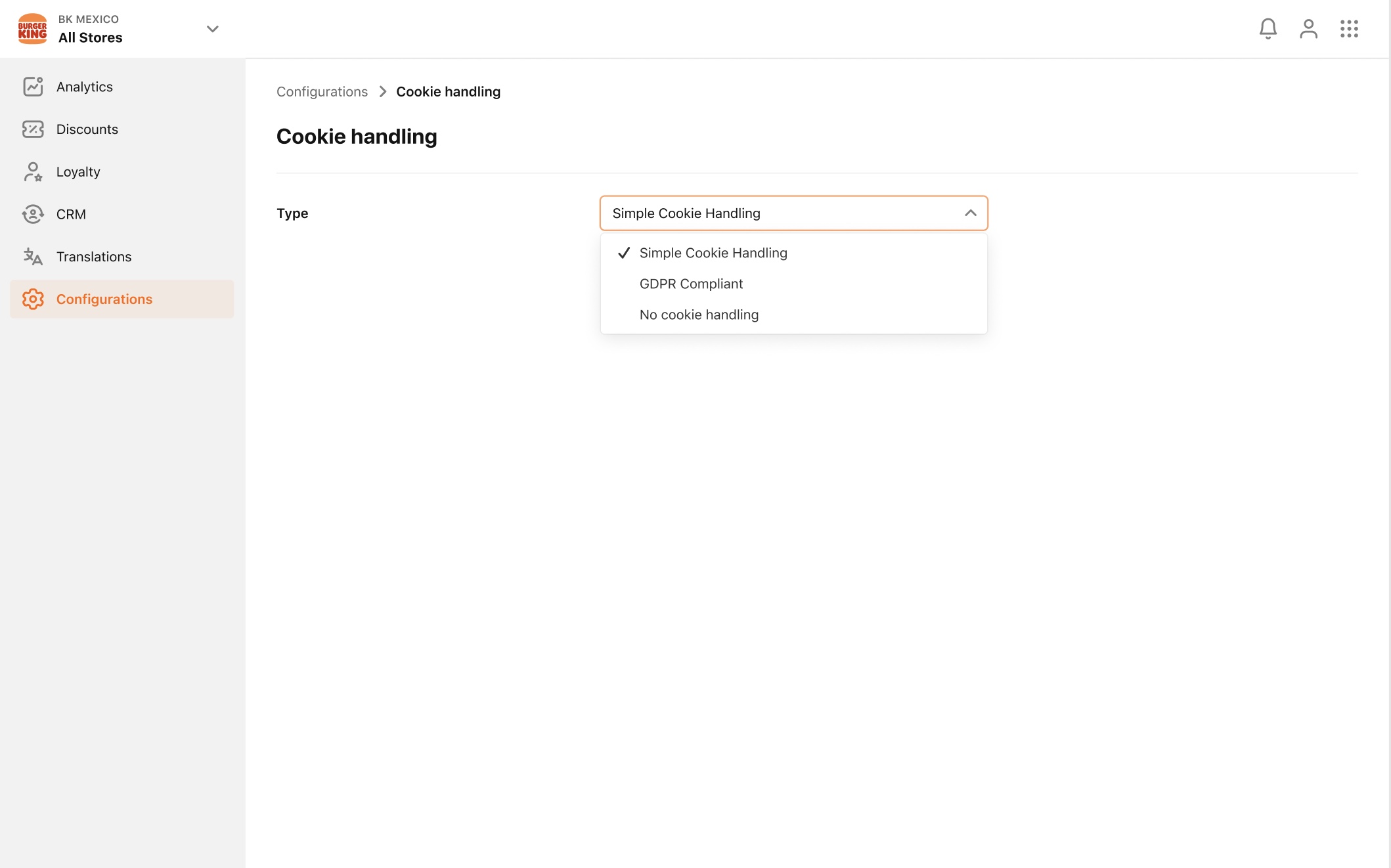Click the Discounts coupon icon

click(33, 129)
